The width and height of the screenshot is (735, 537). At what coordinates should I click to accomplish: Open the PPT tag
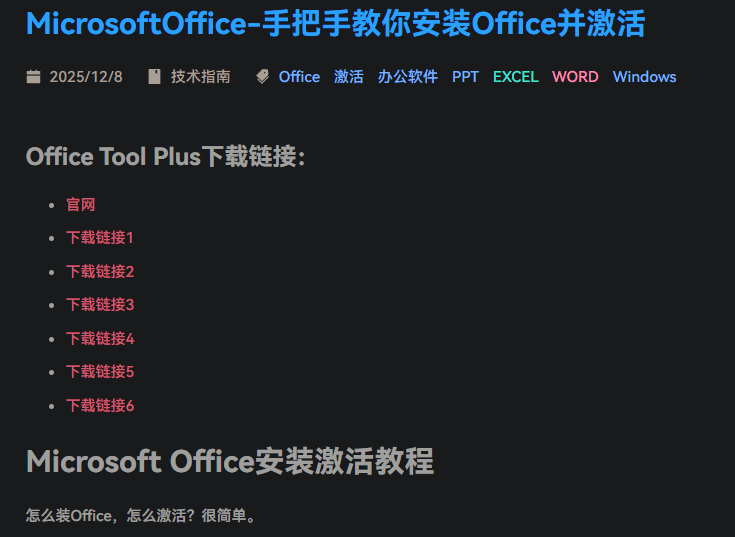tap(465, 77)
